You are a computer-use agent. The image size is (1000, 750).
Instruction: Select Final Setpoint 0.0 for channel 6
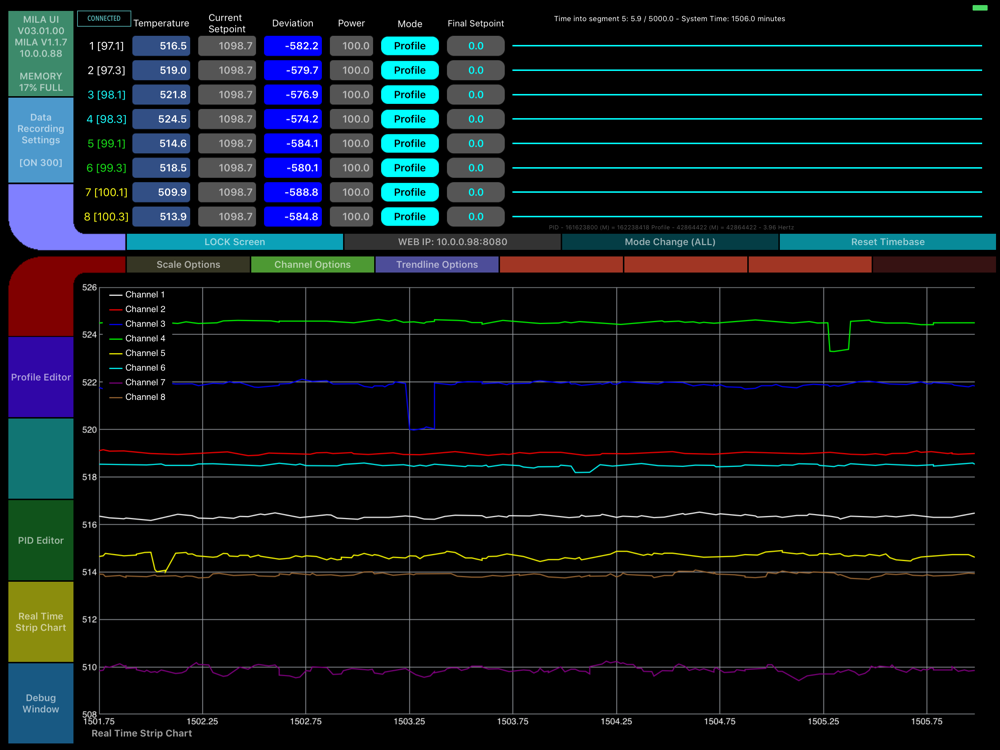[476, 168]
